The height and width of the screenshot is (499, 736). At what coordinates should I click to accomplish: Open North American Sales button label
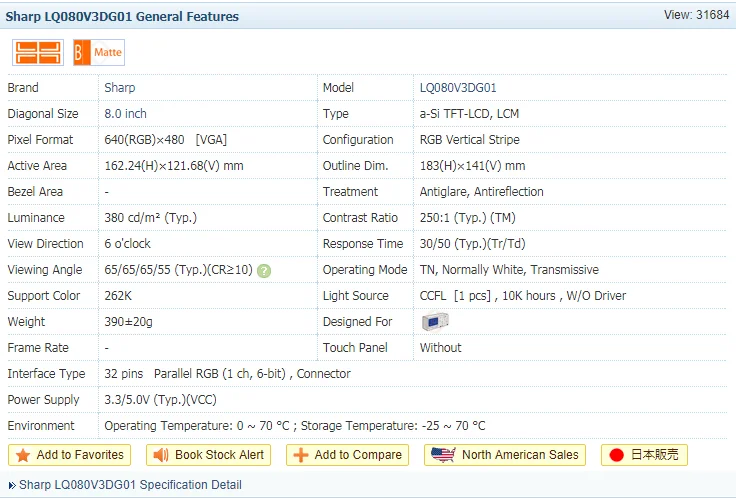520,455
